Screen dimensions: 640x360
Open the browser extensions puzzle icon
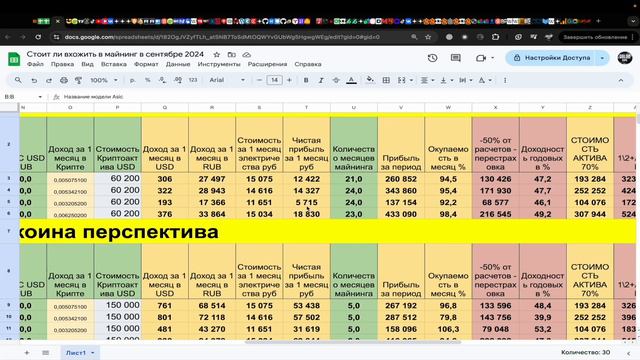pyautogui.click(x=496, y=37)
